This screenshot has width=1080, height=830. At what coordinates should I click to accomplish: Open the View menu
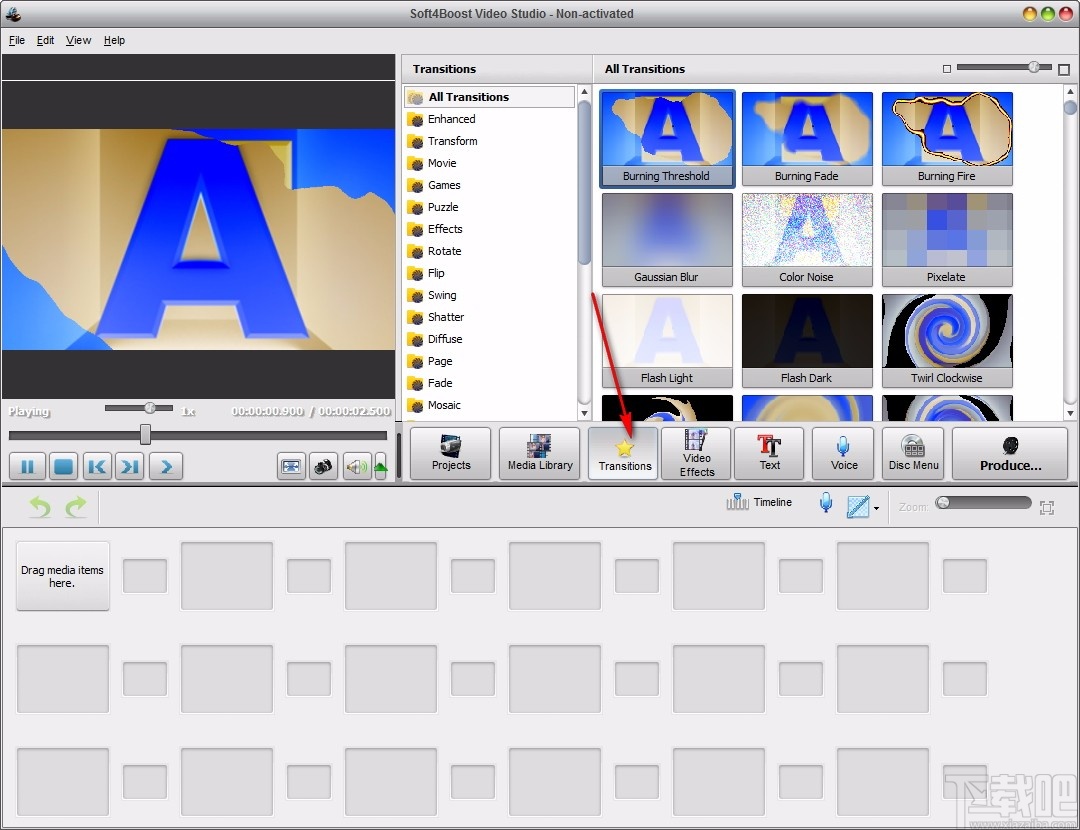point(78,40)
